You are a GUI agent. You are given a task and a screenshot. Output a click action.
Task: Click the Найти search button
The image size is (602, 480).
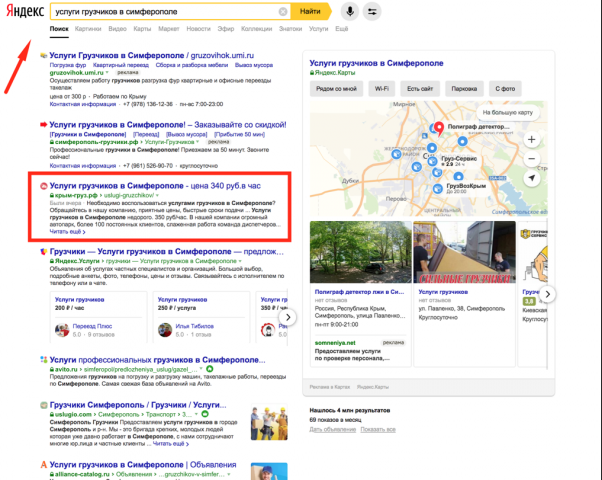310,12
